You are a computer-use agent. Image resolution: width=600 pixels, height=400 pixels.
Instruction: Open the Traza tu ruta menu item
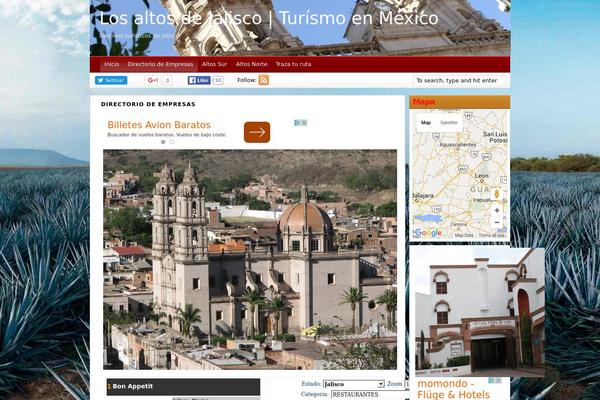click(293, 64)
